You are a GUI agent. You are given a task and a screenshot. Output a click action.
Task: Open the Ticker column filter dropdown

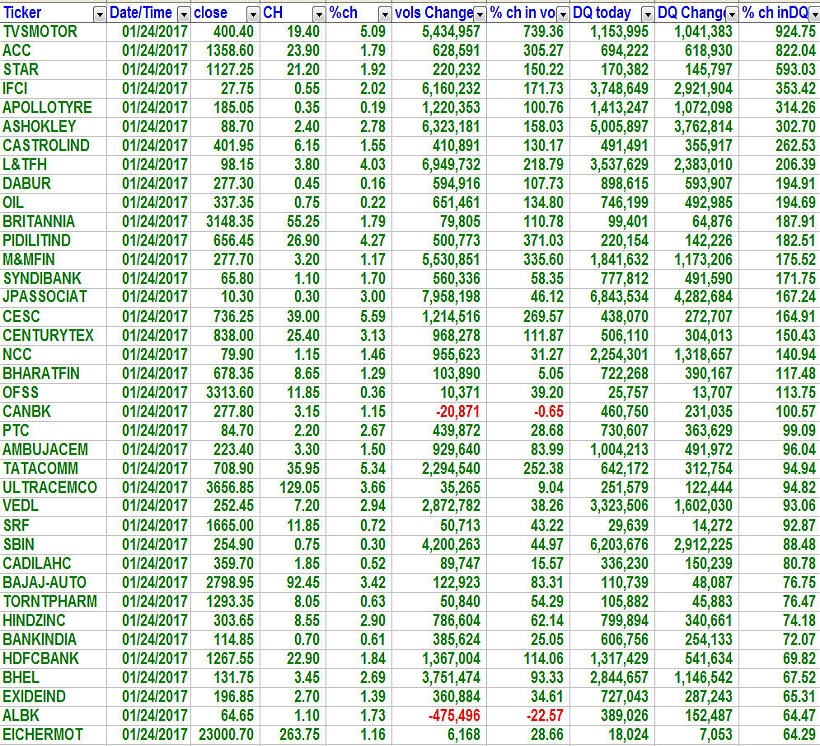coord(98,14)
